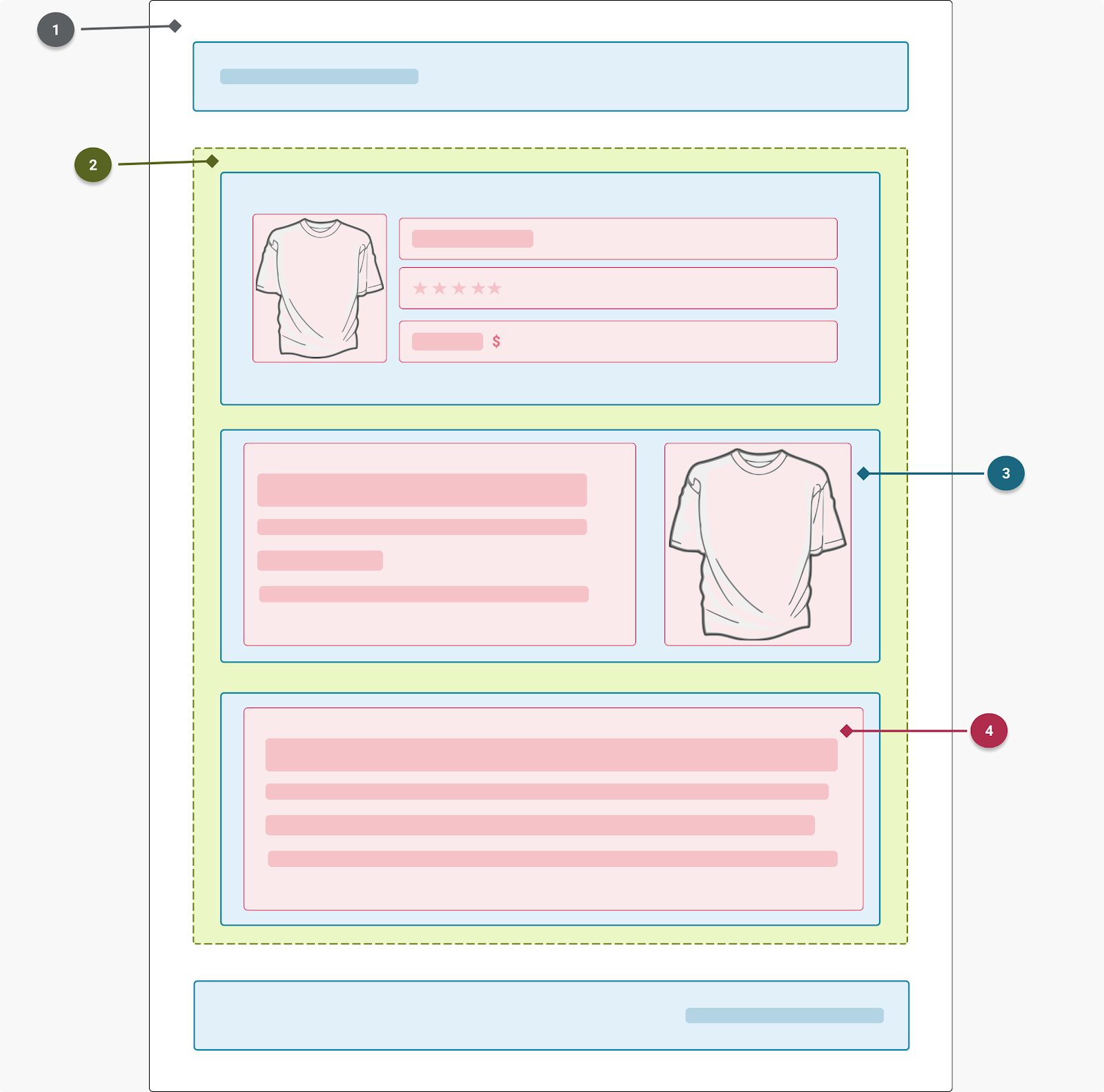Select the small t-shirt thumbnail in first card

pyautogui.click(x=319, y=288)
